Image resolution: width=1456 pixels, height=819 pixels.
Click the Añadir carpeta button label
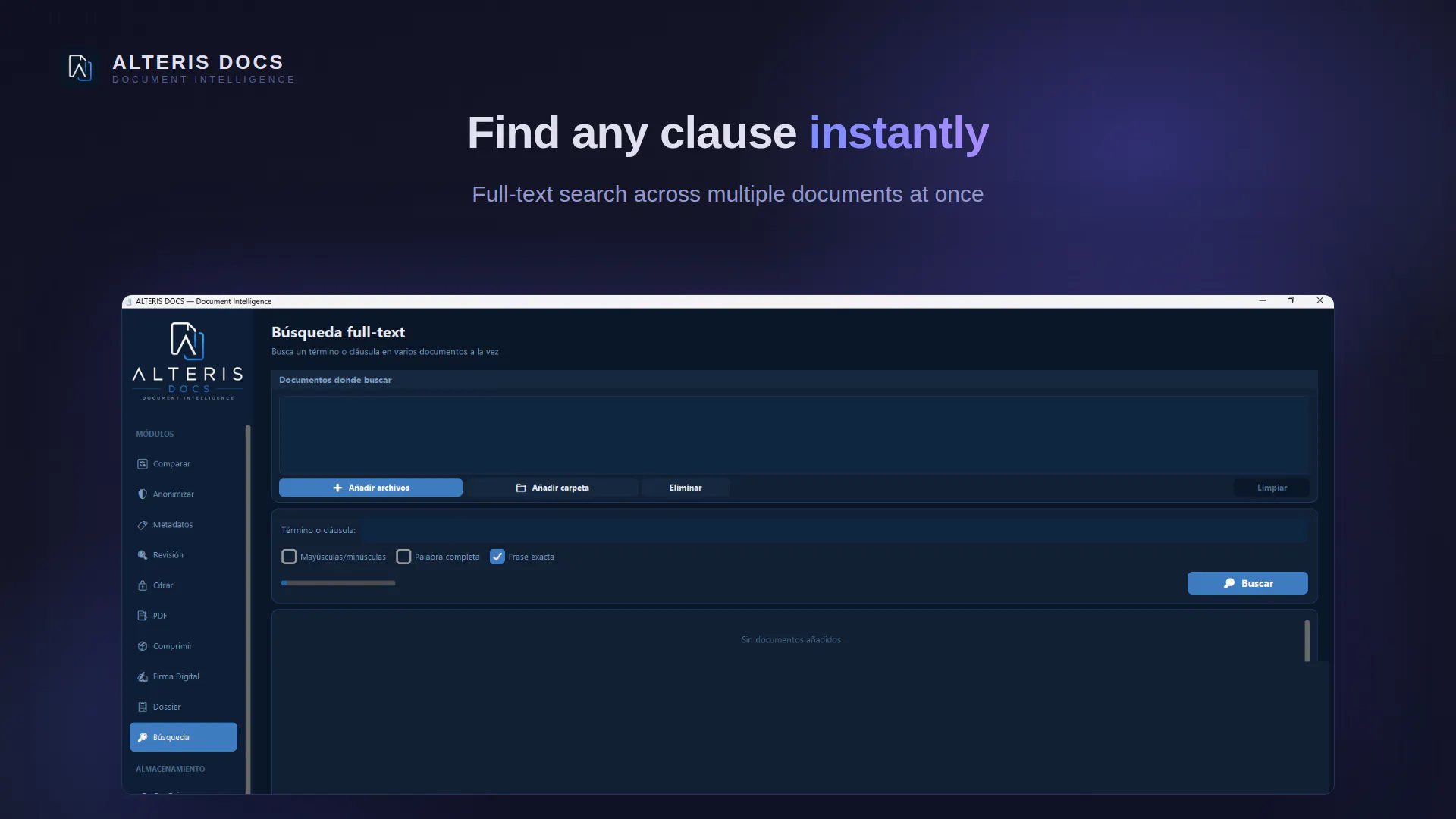[560, 488]
